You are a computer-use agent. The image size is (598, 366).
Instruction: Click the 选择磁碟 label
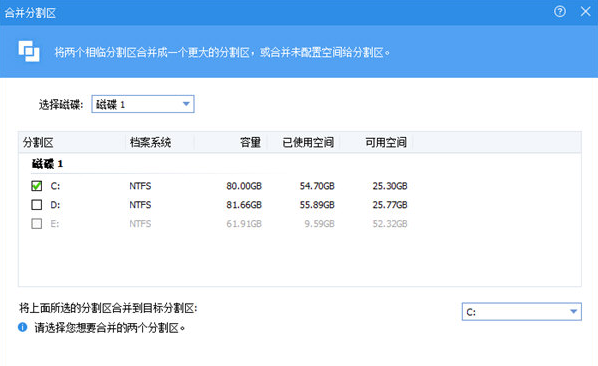pos(61,104)
